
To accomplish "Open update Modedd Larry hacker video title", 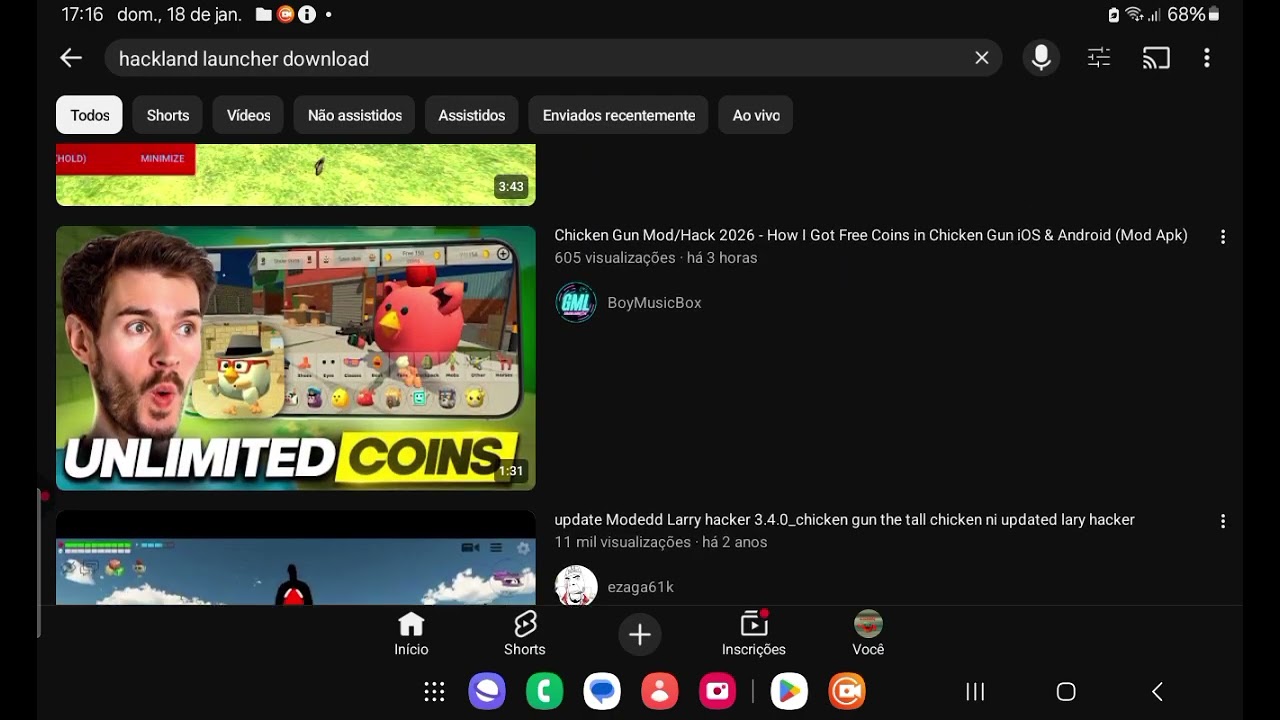I will [x=844, y=520].
